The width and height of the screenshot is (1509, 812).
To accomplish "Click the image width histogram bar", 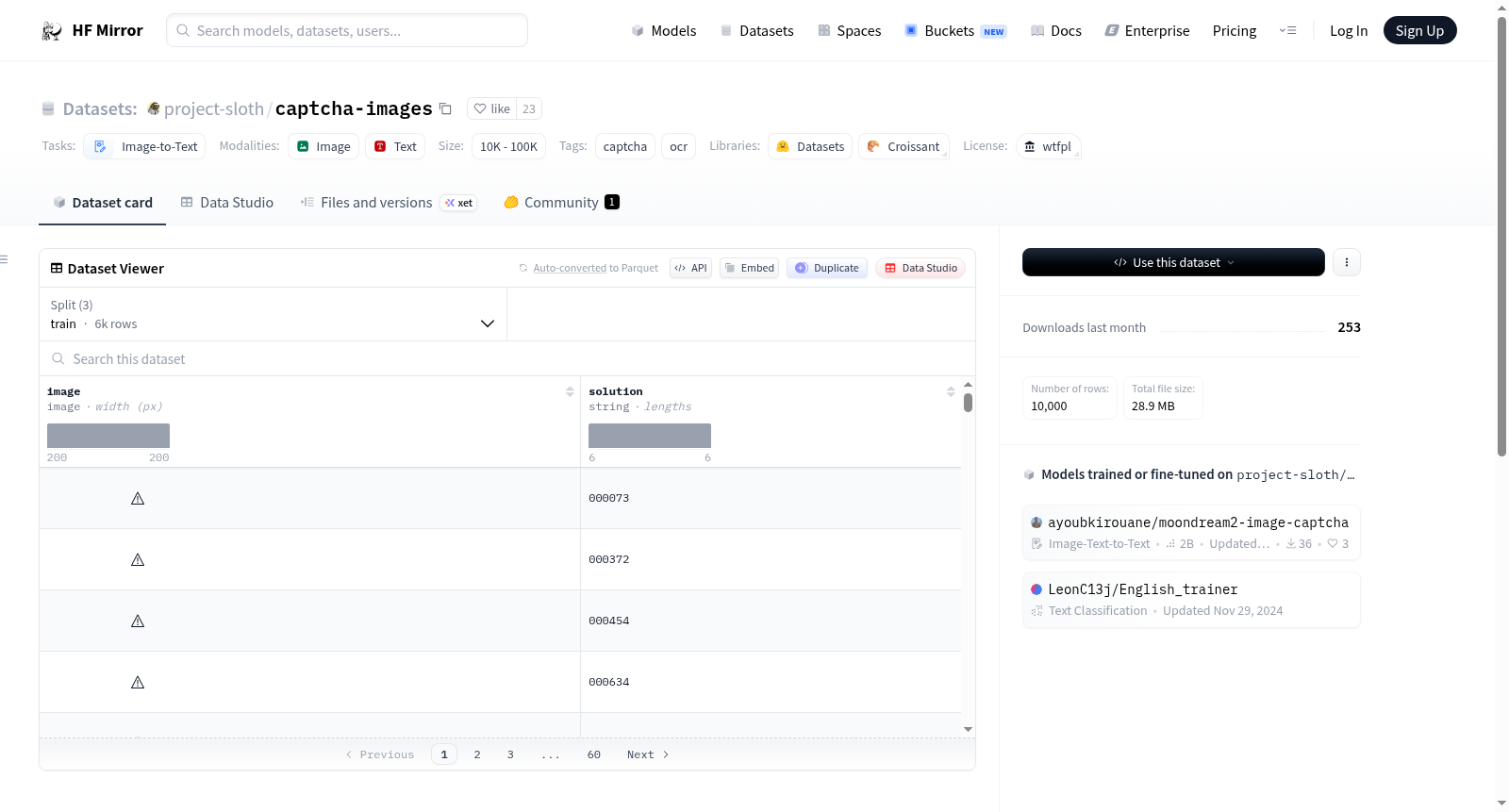I will click(x=108, y=436).
